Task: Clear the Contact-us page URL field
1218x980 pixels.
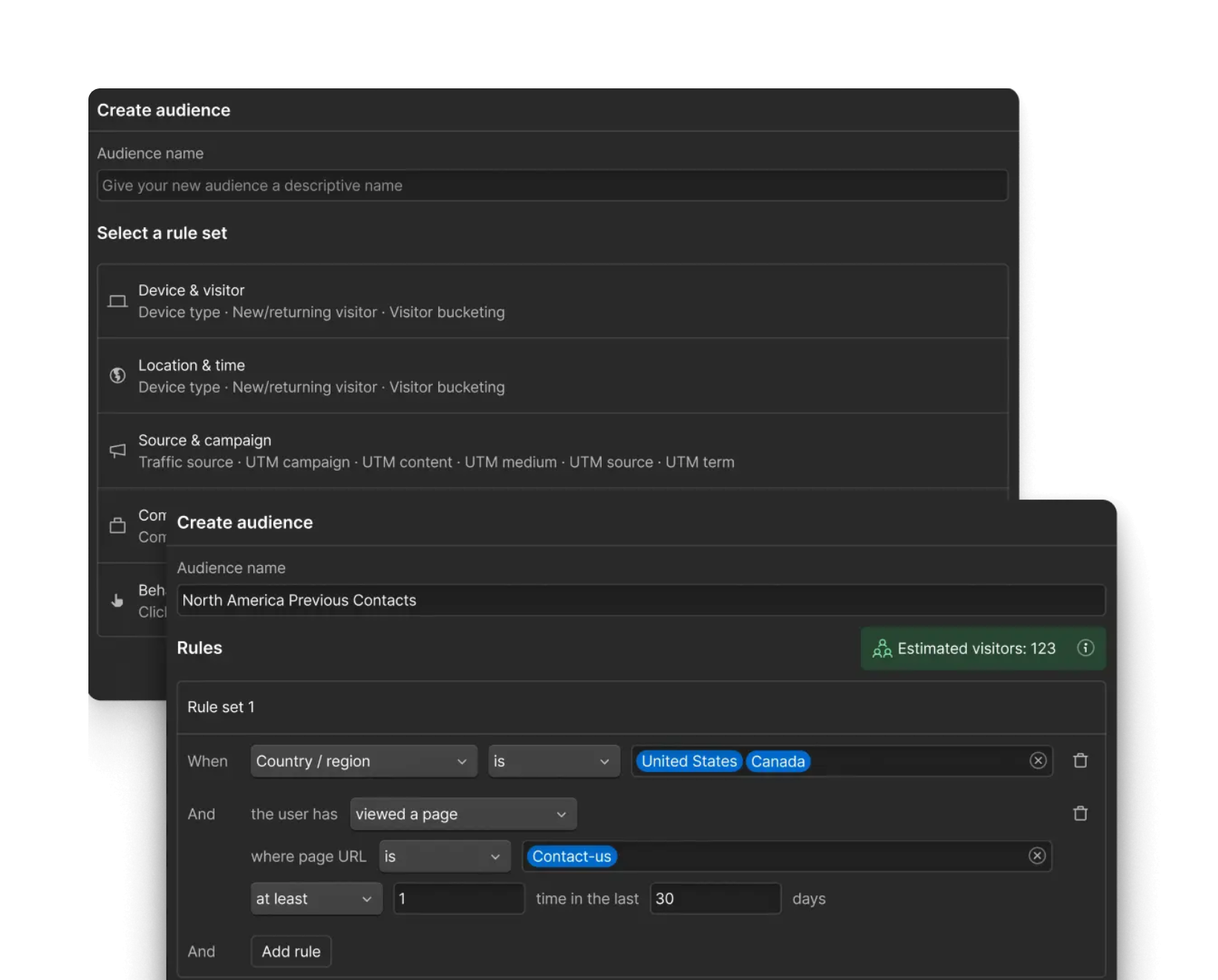Action: point(1038,856)
